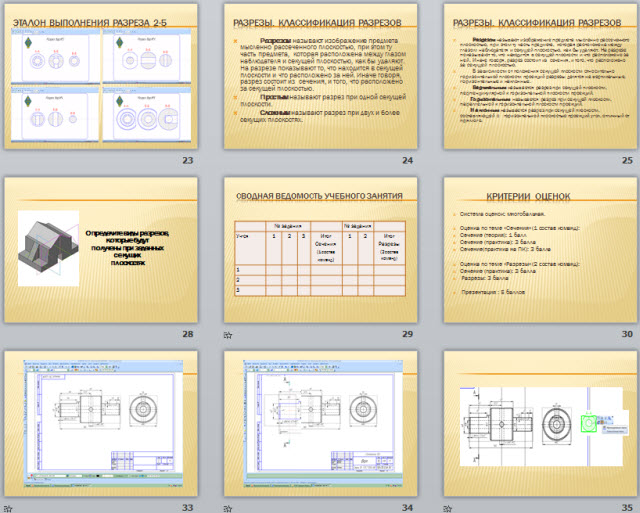Click the slide number label 29
640x513 pixels.
[407, 334]
